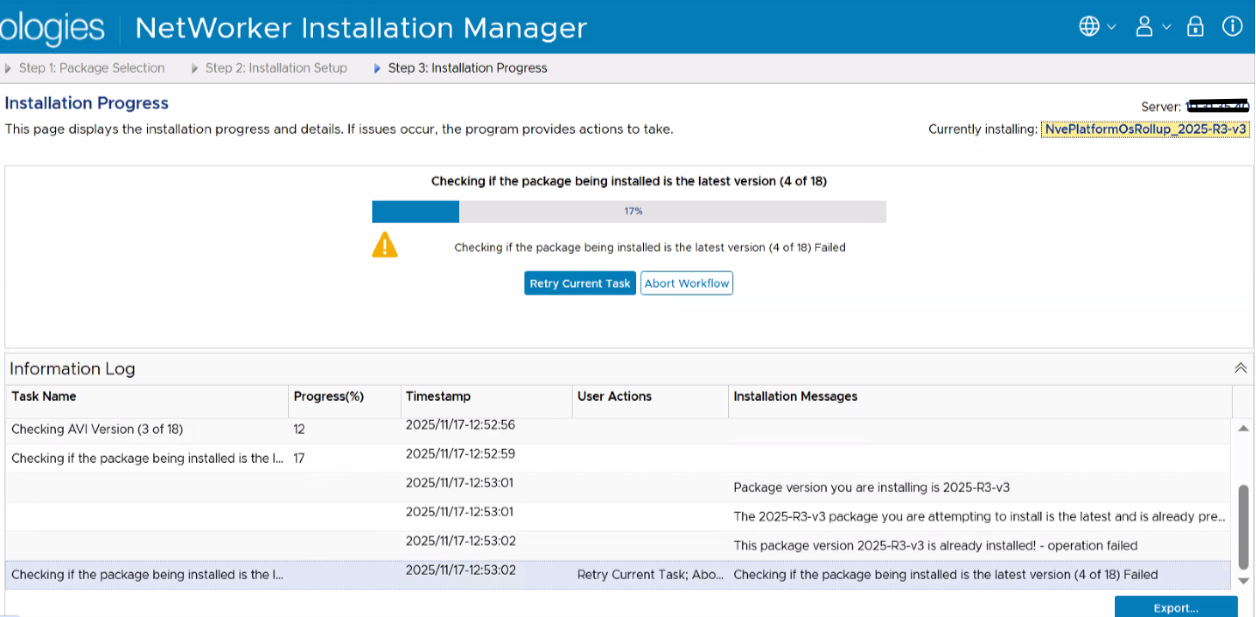Go to Step 1: Package Selection

91,68
